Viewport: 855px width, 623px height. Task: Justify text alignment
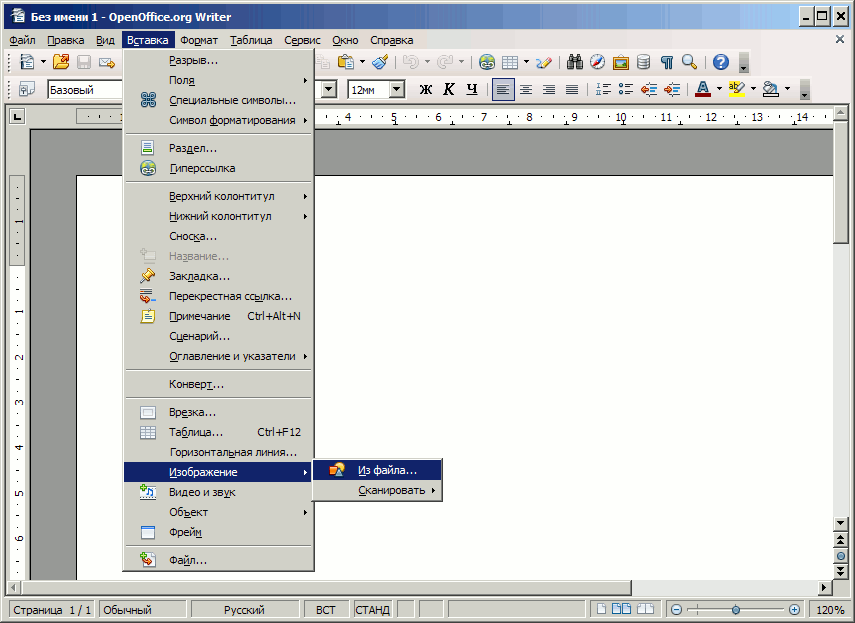click(x=571, y=89)
